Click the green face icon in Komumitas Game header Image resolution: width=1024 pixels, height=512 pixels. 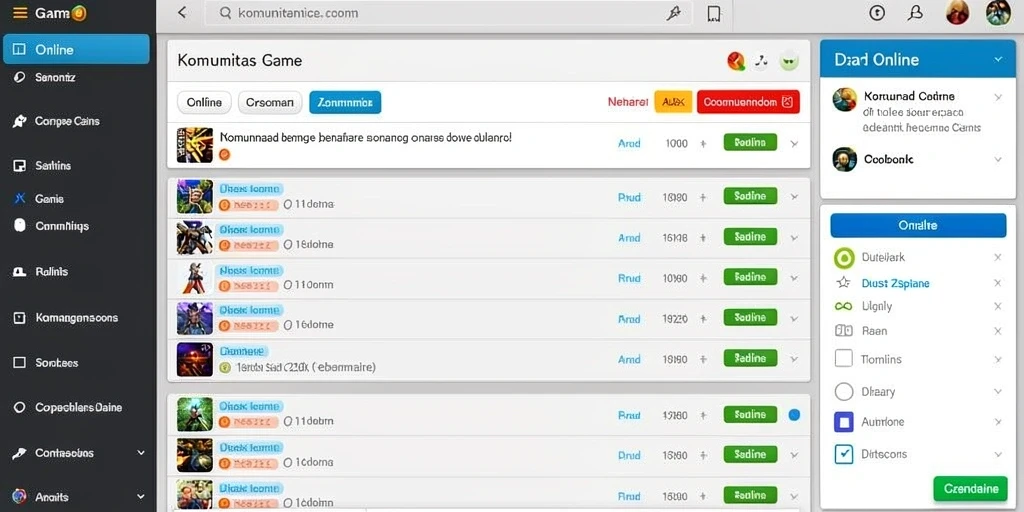click(789, 61)
